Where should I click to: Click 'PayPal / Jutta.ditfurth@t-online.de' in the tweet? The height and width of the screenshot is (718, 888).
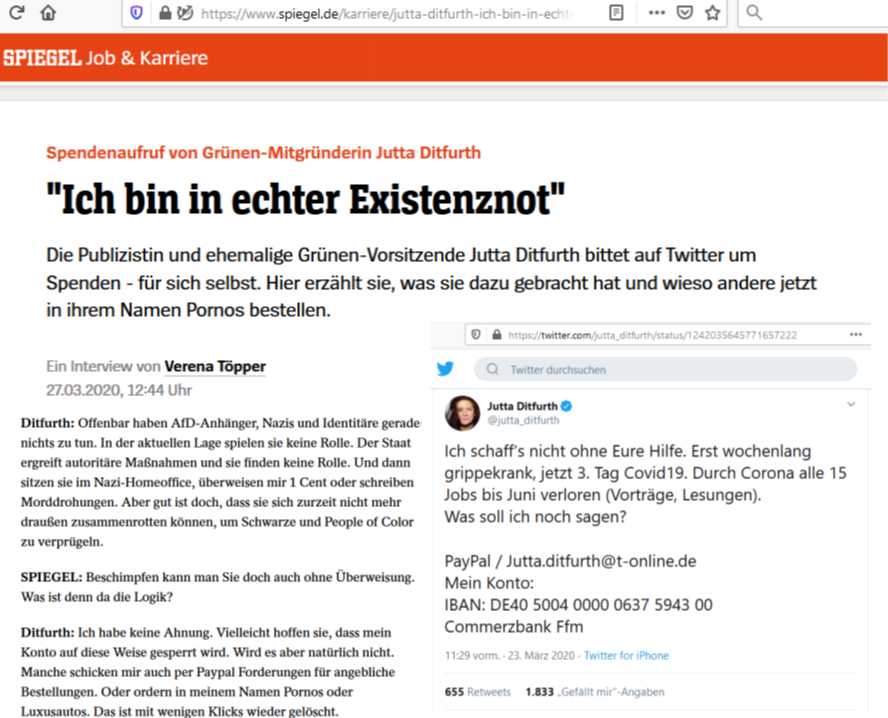point(570,561)
